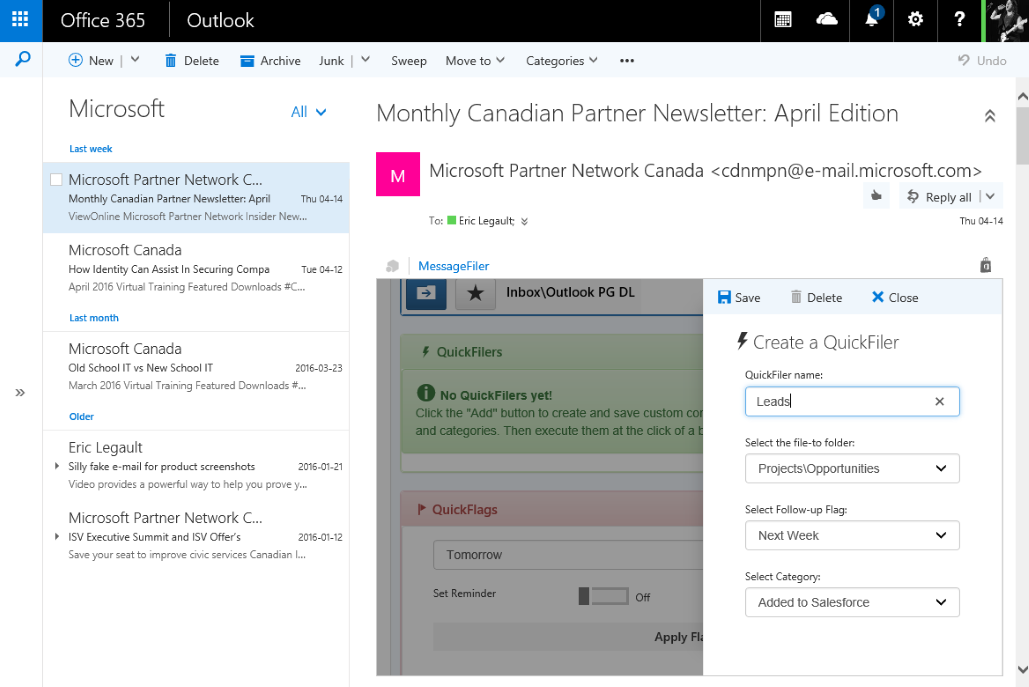Open Microsoft Canada 'How Identity Can Assist' email

(196, 268)
